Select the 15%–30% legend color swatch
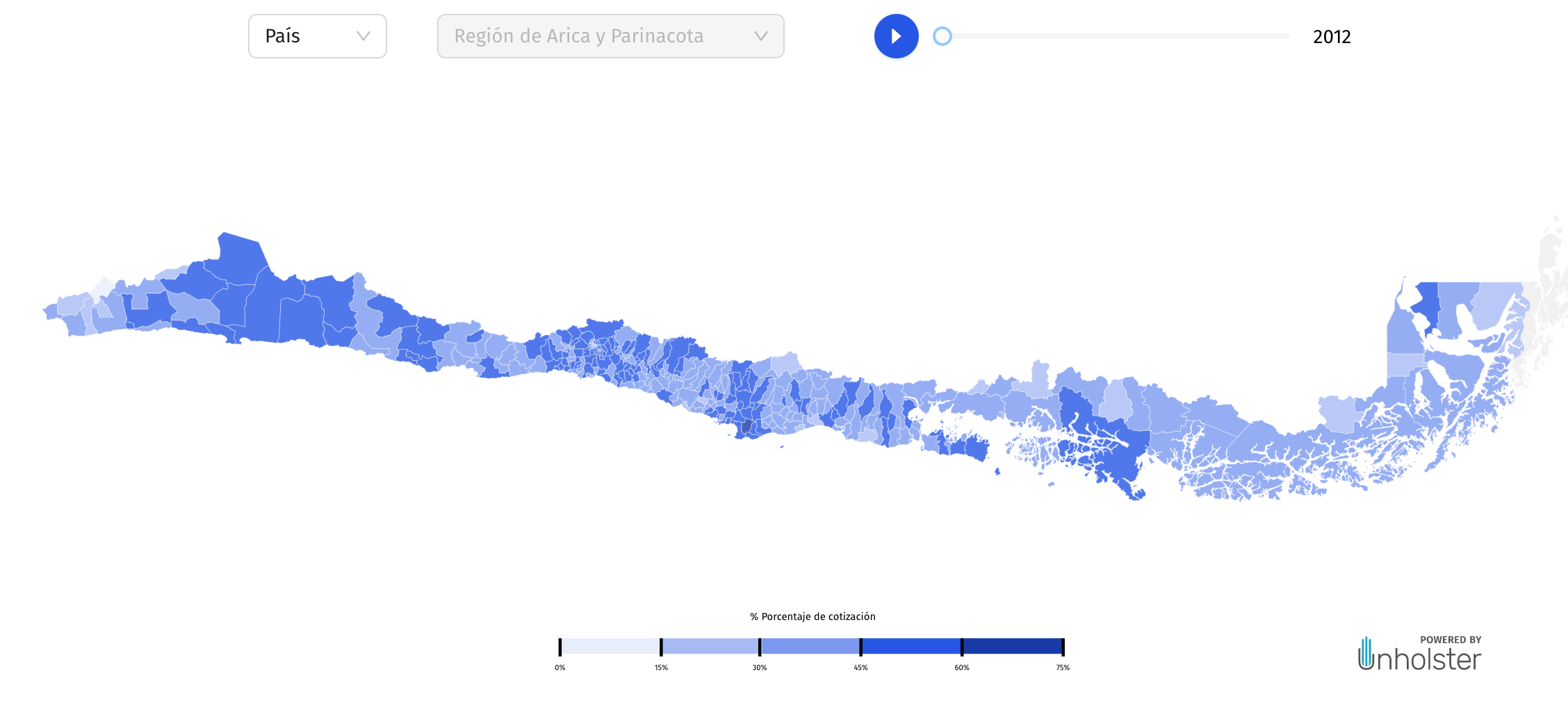 (x=710, y=646)
